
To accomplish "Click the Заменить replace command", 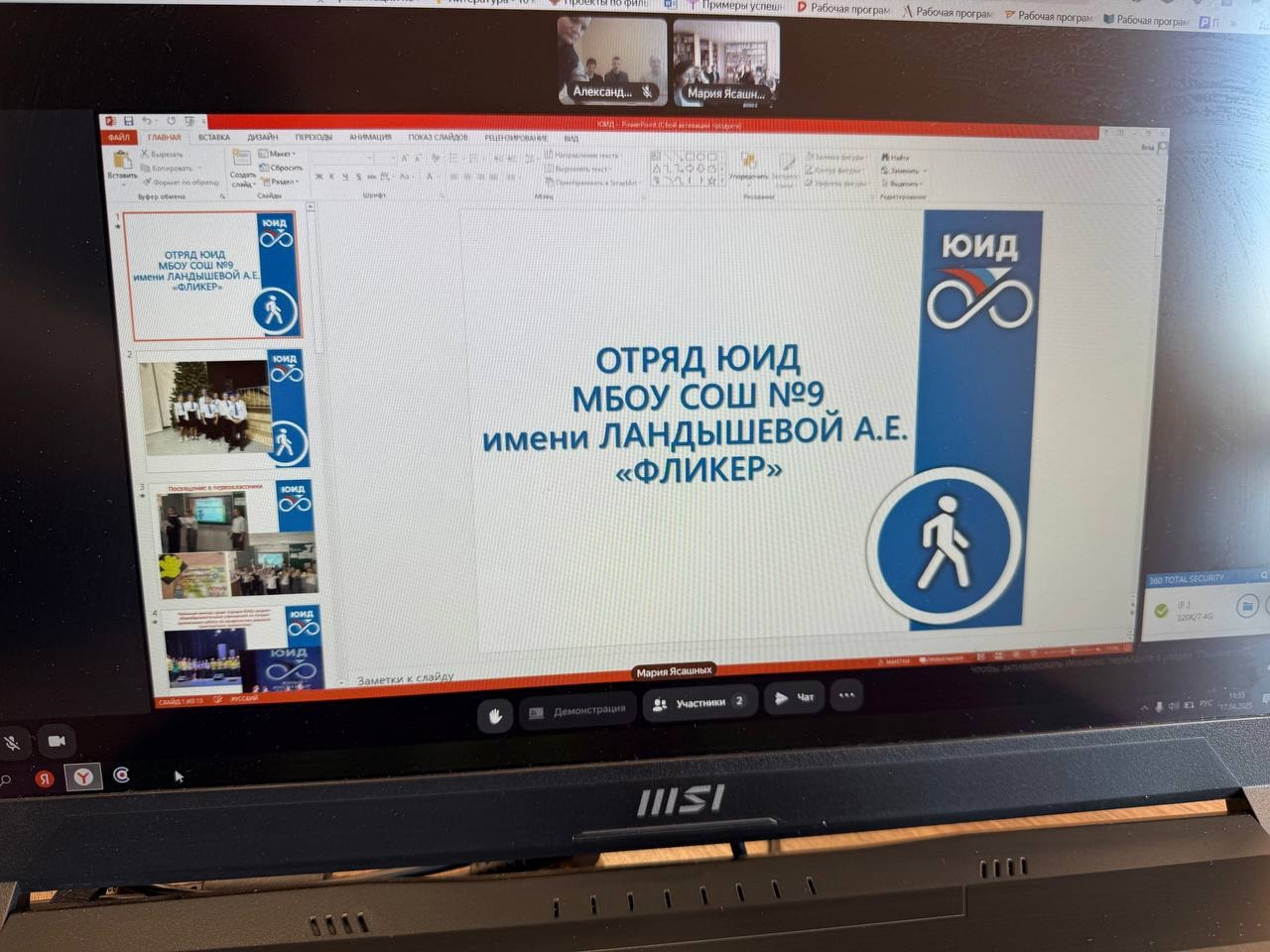I will 903,171.
